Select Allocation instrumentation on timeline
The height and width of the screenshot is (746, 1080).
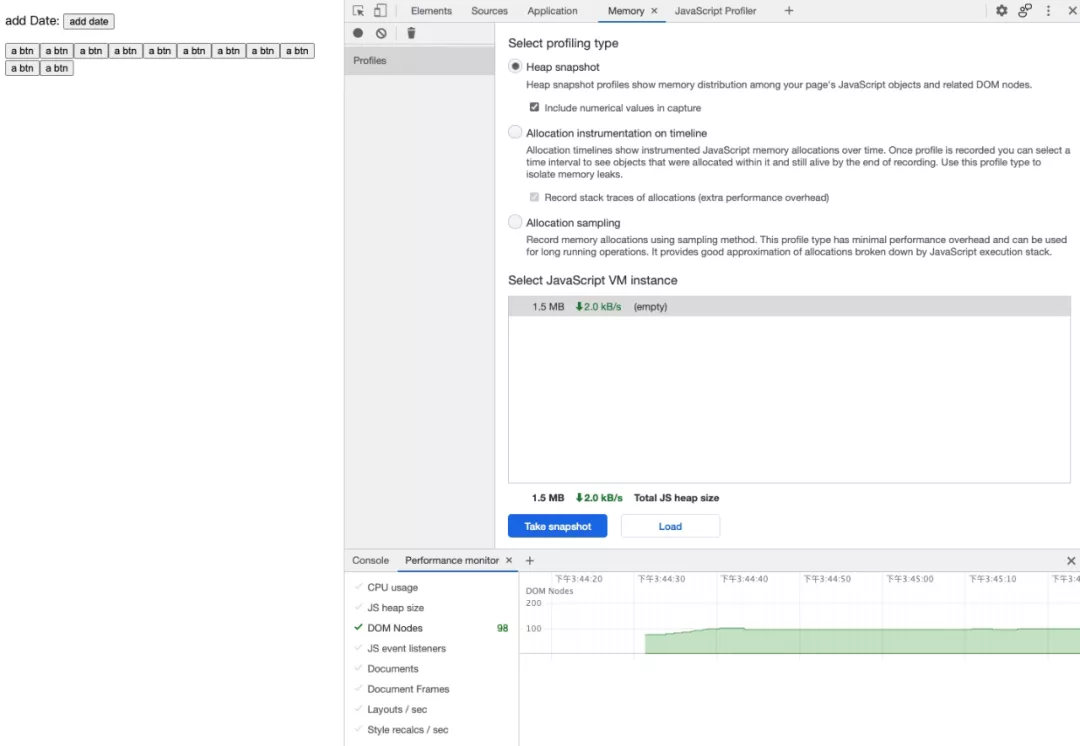point(515,132)
